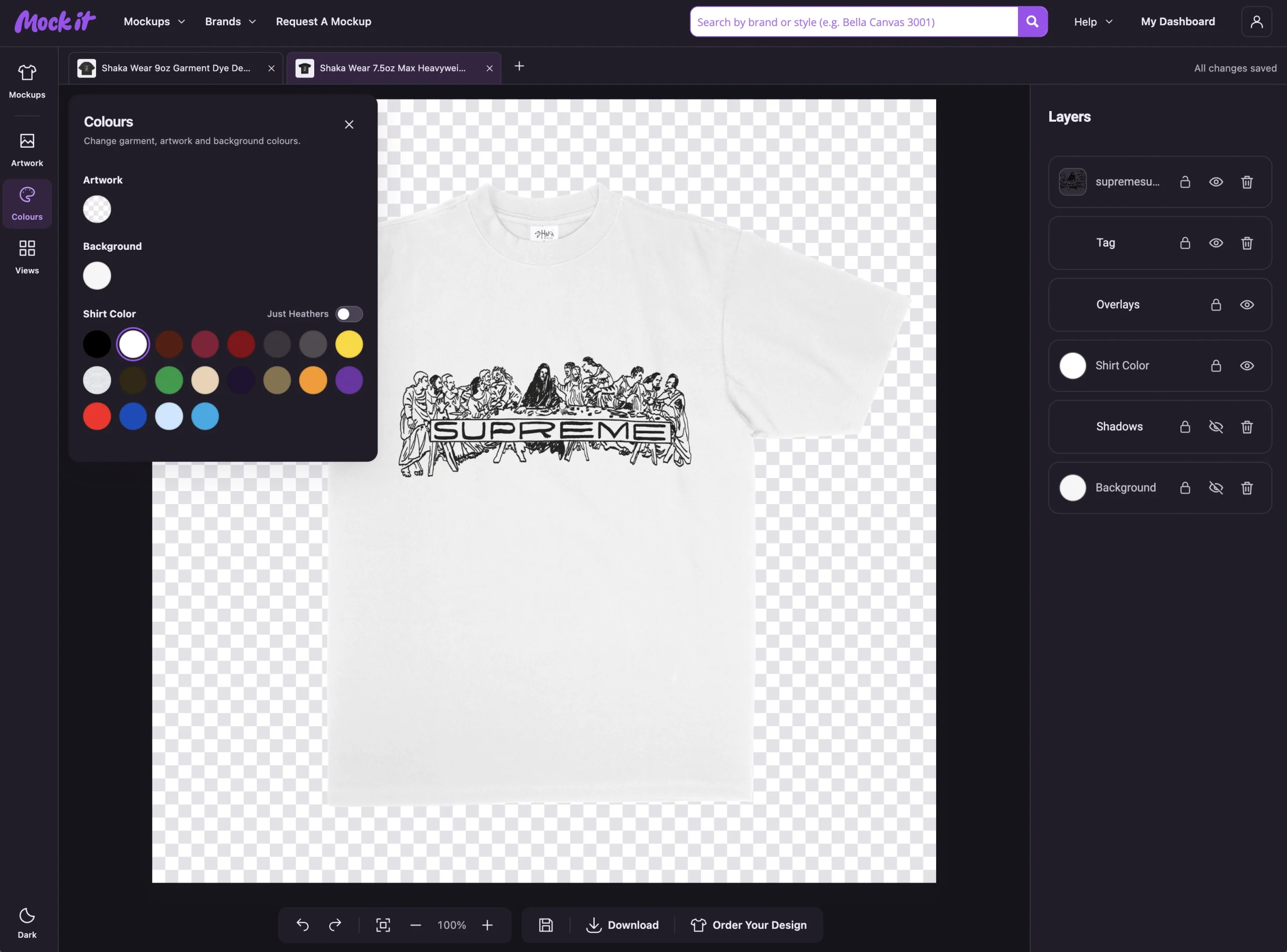The height and width of the screenshot is (952, 1287).
Task: Show the hidden Background layer
Action: click(x=1216, y=488)
